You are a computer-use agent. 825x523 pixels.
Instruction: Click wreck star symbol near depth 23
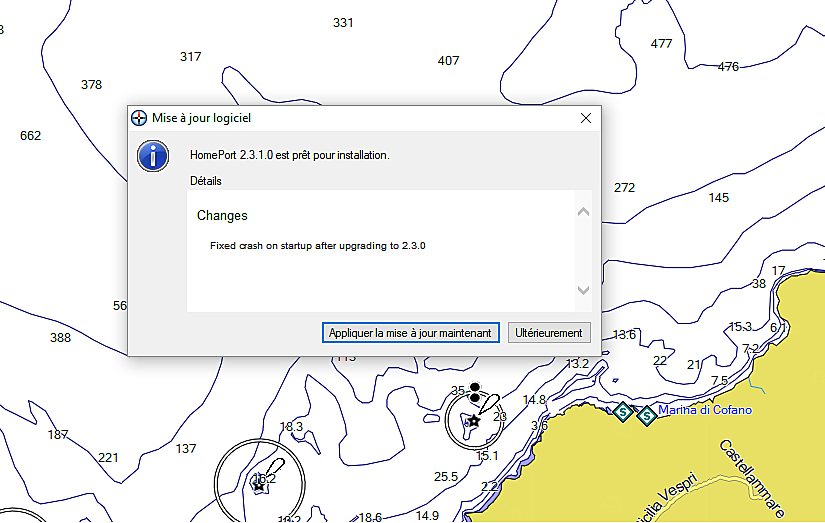(x=474, y=420)
